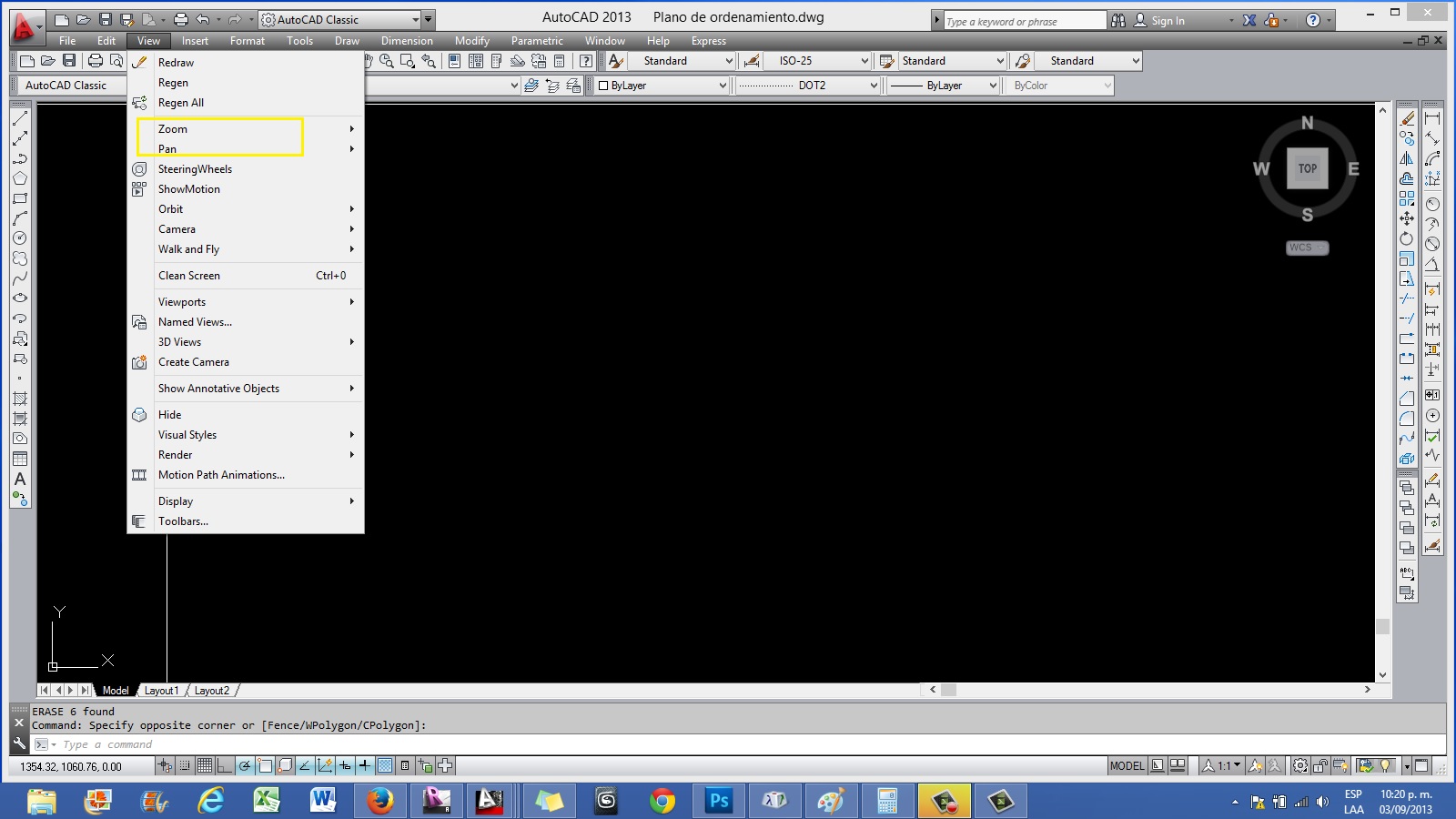Open the Layer Properties Manager
Image resolution: width=1456 pixels, height=819 pixels.
coord(531,85)
